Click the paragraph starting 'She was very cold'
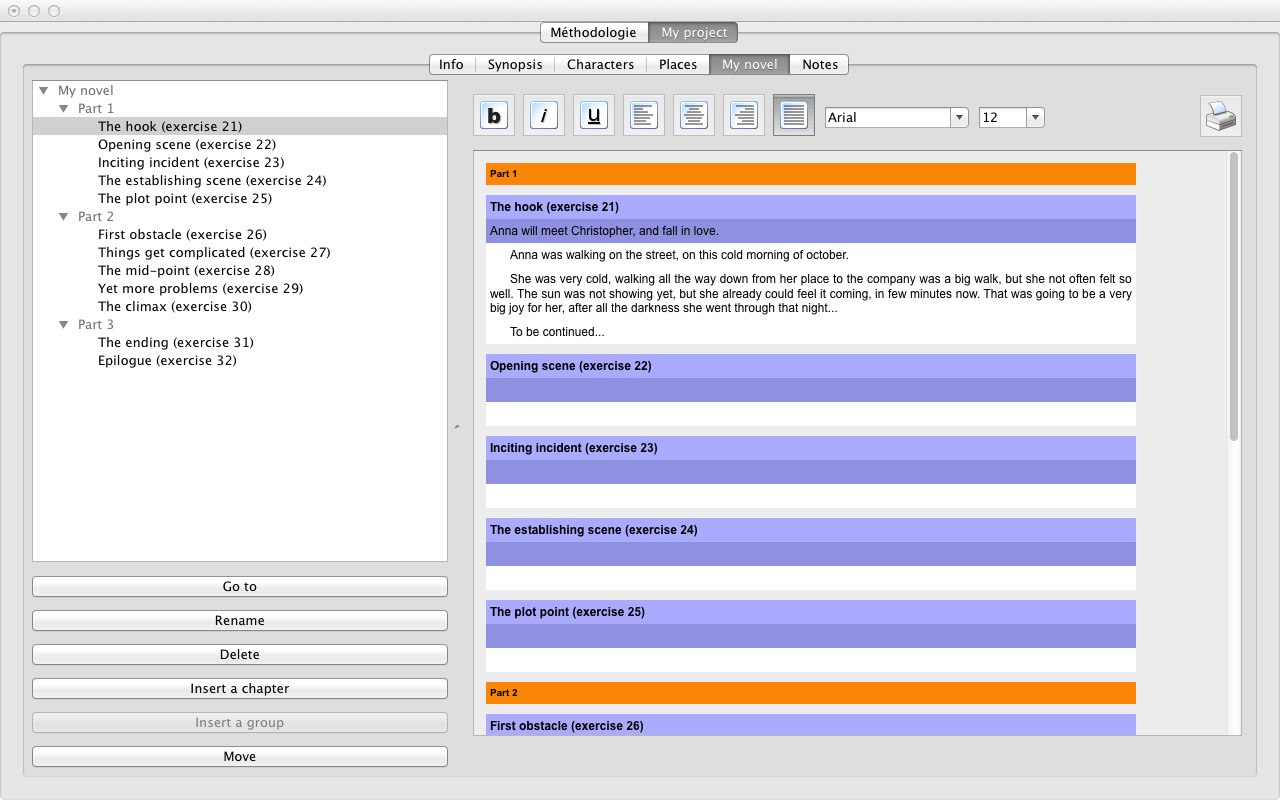 [811, 294]
